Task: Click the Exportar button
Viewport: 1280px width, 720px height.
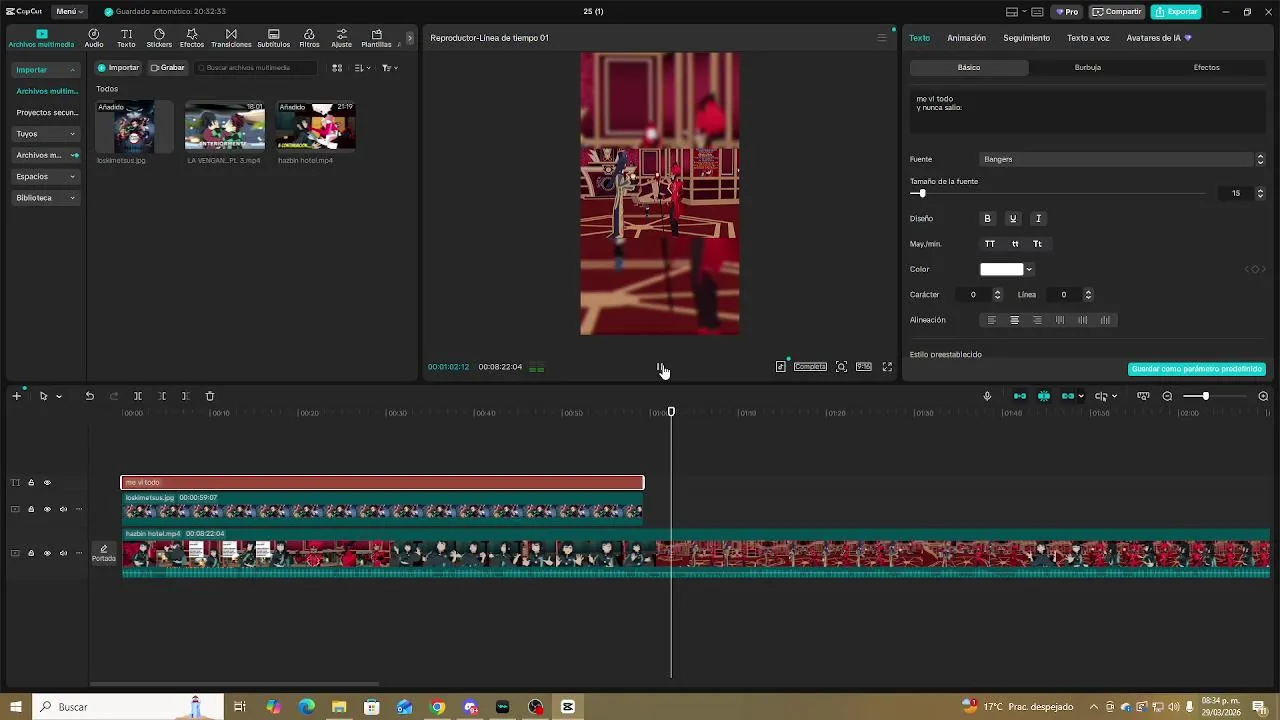Action: 1176,12
